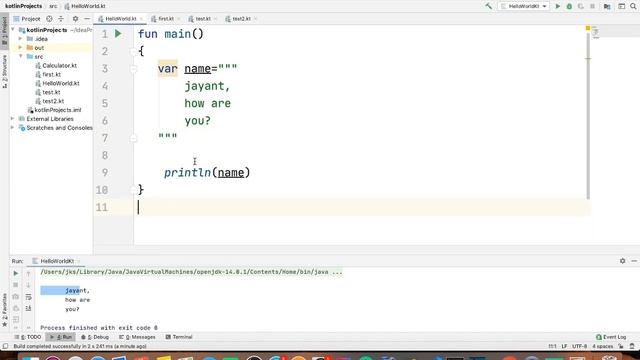This screenshot has height=360, width=640.
Task: Close the HelloWorld.kt editor tab
Action: click(141, 19)
